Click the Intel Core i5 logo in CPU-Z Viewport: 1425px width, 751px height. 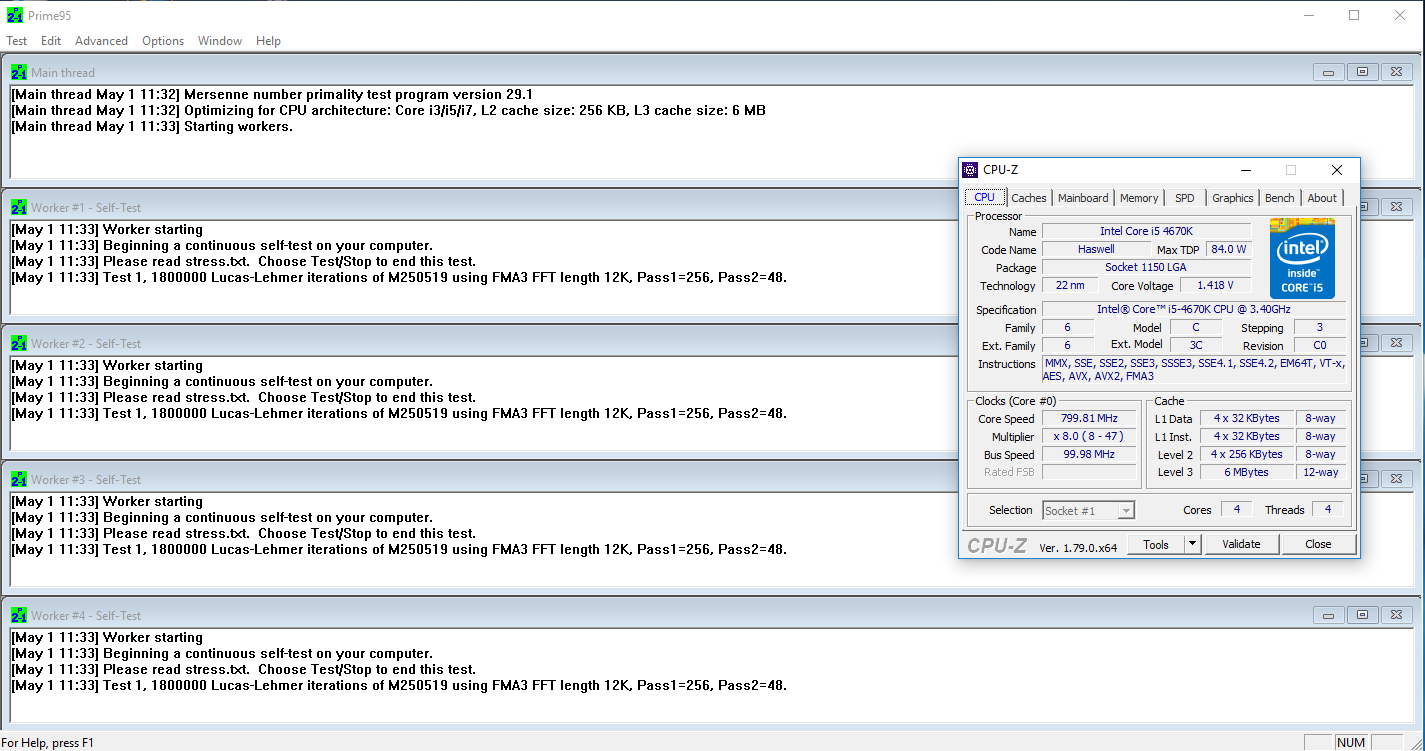coord(1303,257)
